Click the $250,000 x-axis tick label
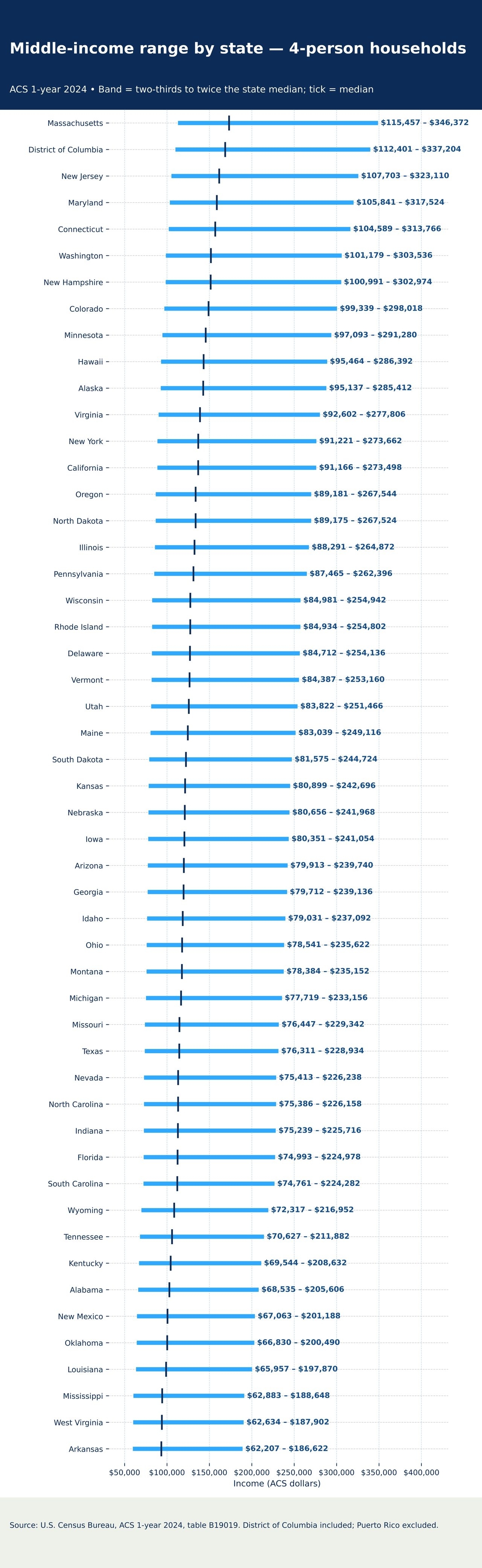 click(294, 1472)
